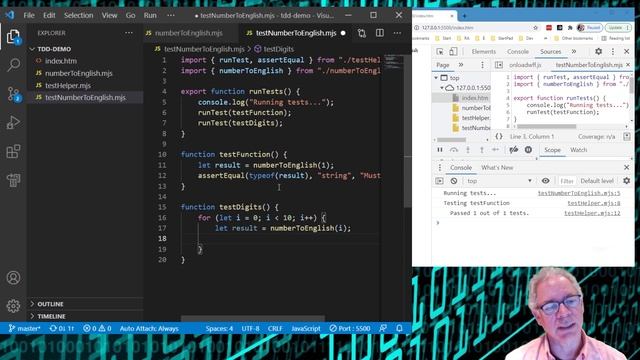Screen dimensions: 640x360
Task: Click the open changes icon in editor toolbar
Action: pos(362,33)
